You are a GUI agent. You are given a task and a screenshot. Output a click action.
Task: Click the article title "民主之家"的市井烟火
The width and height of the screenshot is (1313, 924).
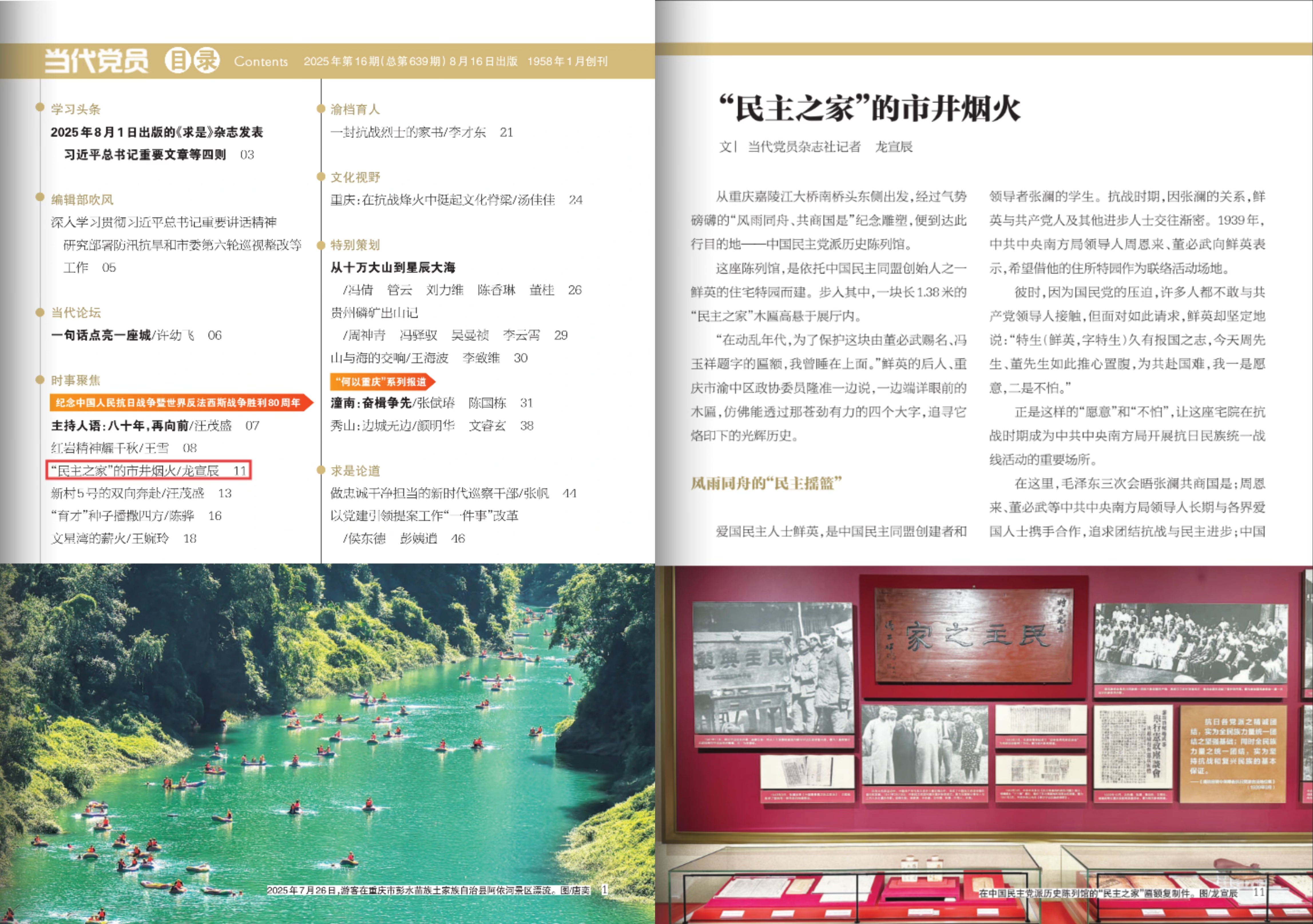pos(869,108)
